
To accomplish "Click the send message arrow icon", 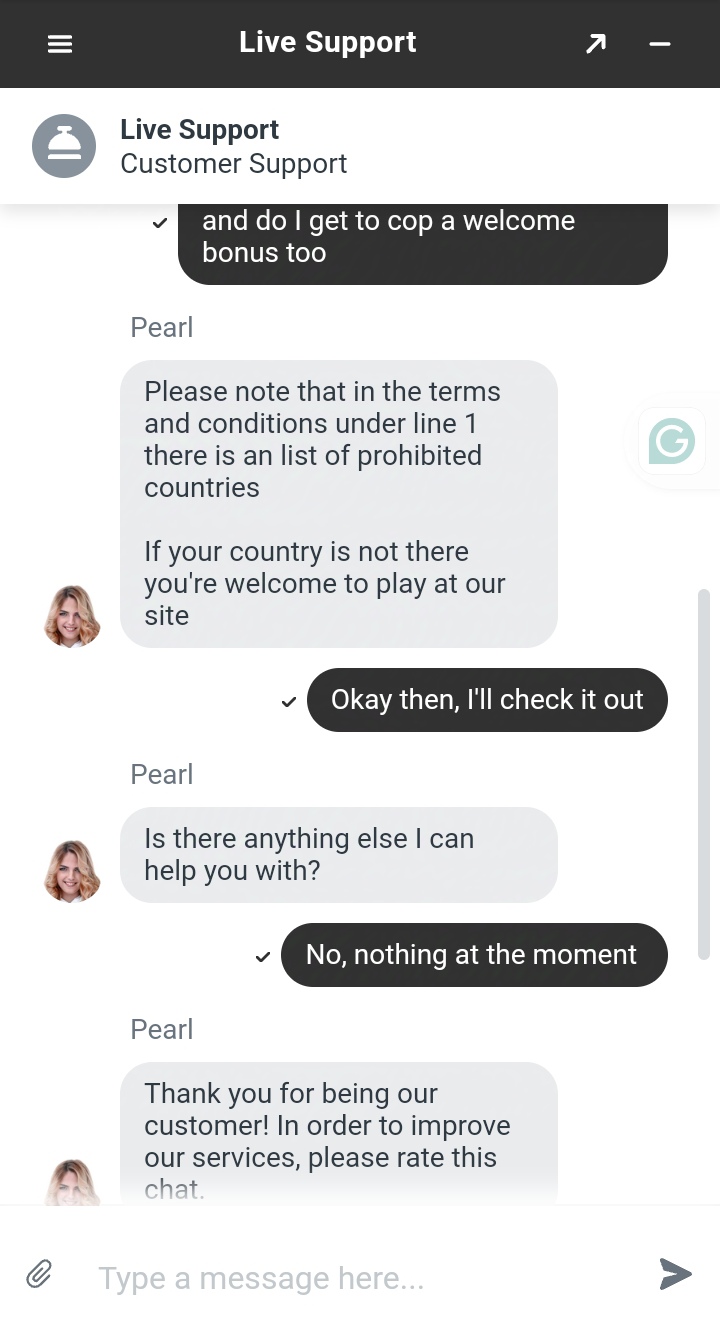I will pos(675,1274).
